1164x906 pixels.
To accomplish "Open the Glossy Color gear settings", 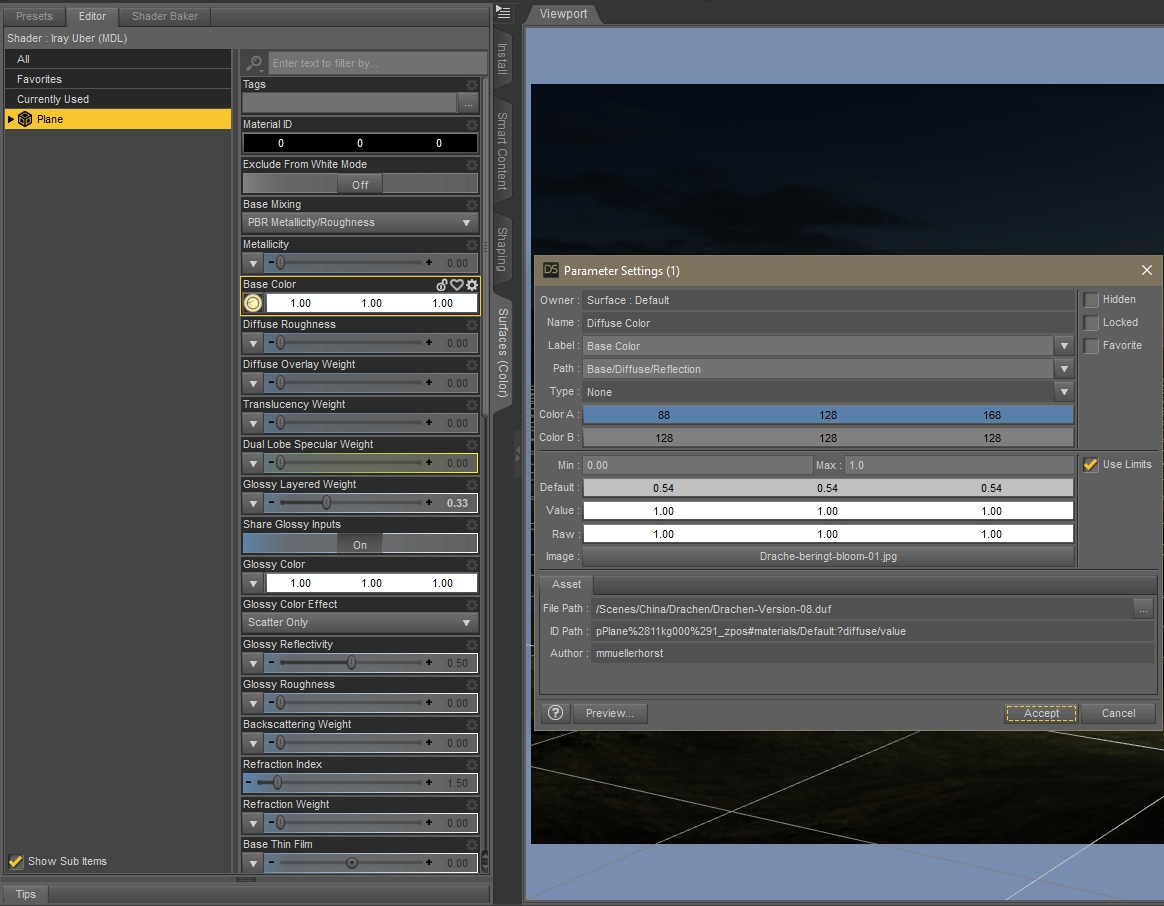I will coord(471,564).
